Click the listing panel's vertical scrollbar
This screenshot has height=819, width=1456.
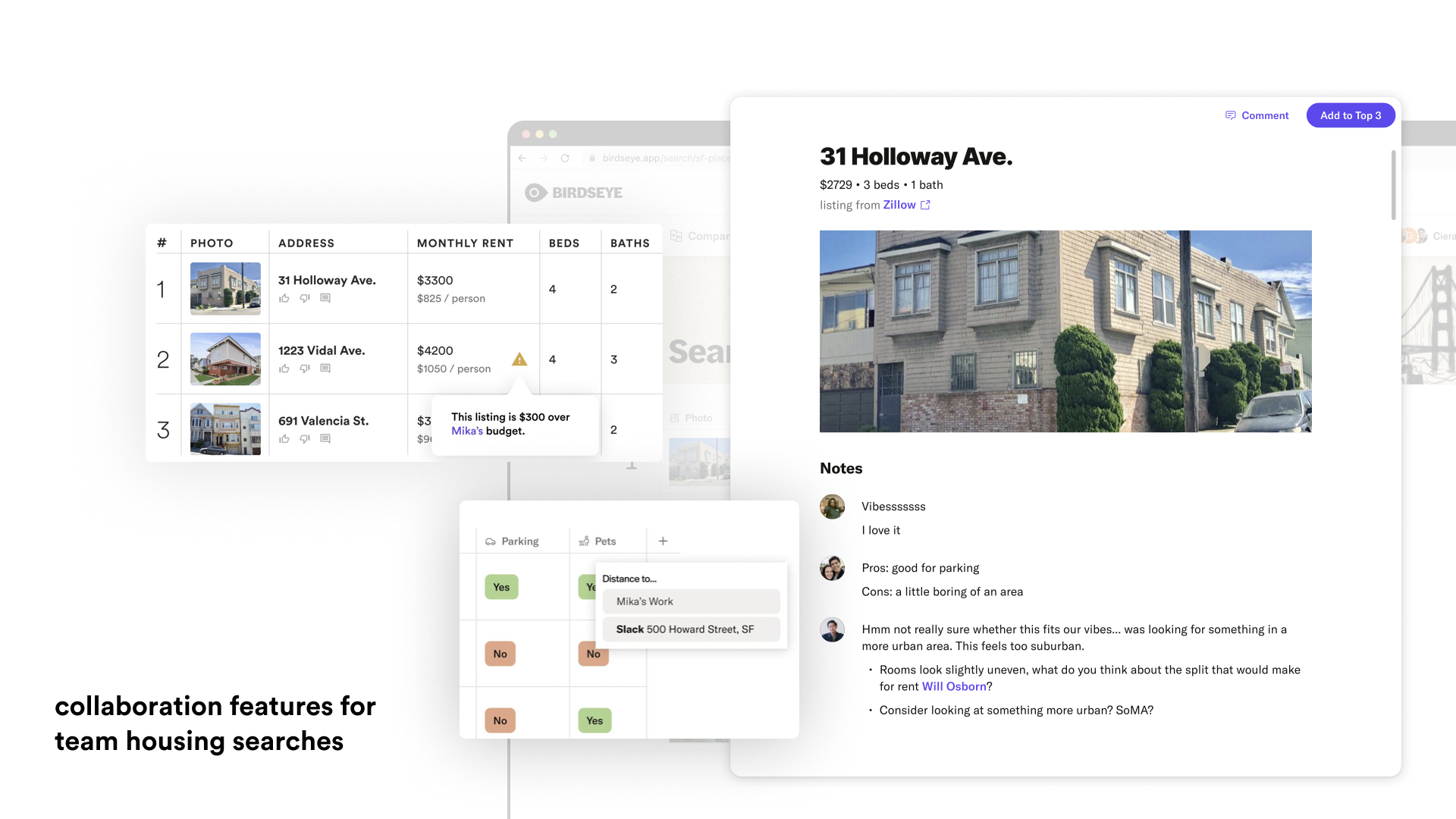1393,185
